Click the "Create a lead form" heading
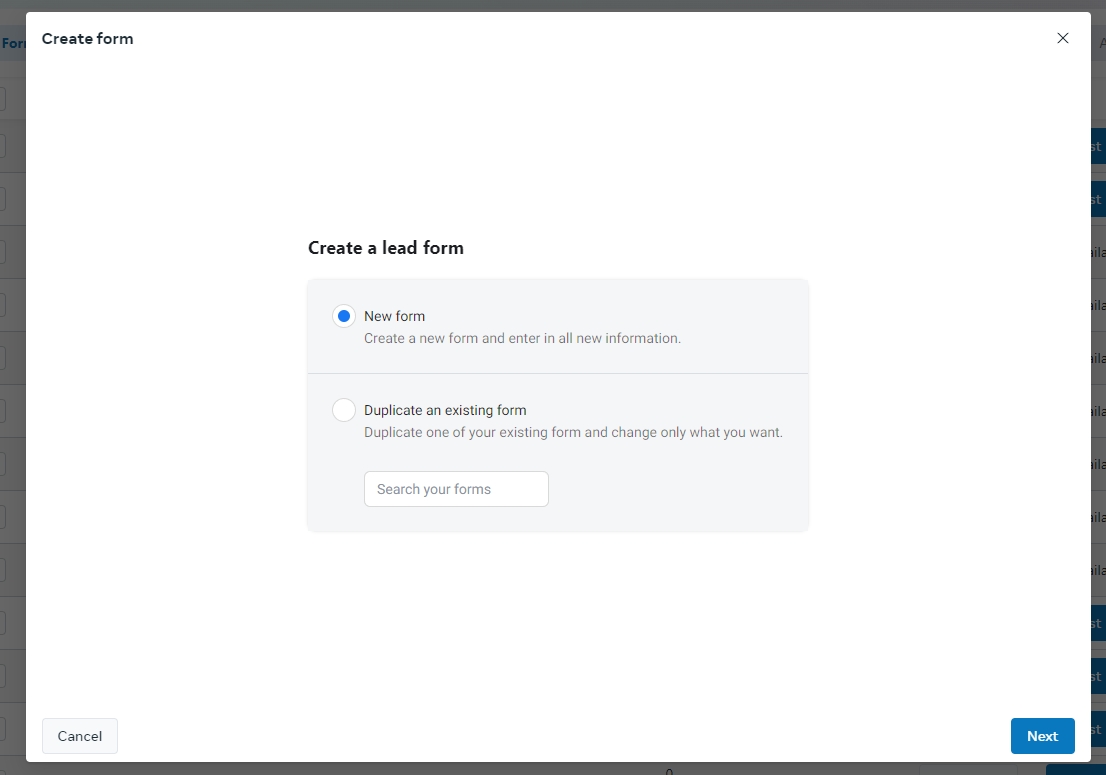The width and height of the screenshot is (1106, 775). [385, 248]
